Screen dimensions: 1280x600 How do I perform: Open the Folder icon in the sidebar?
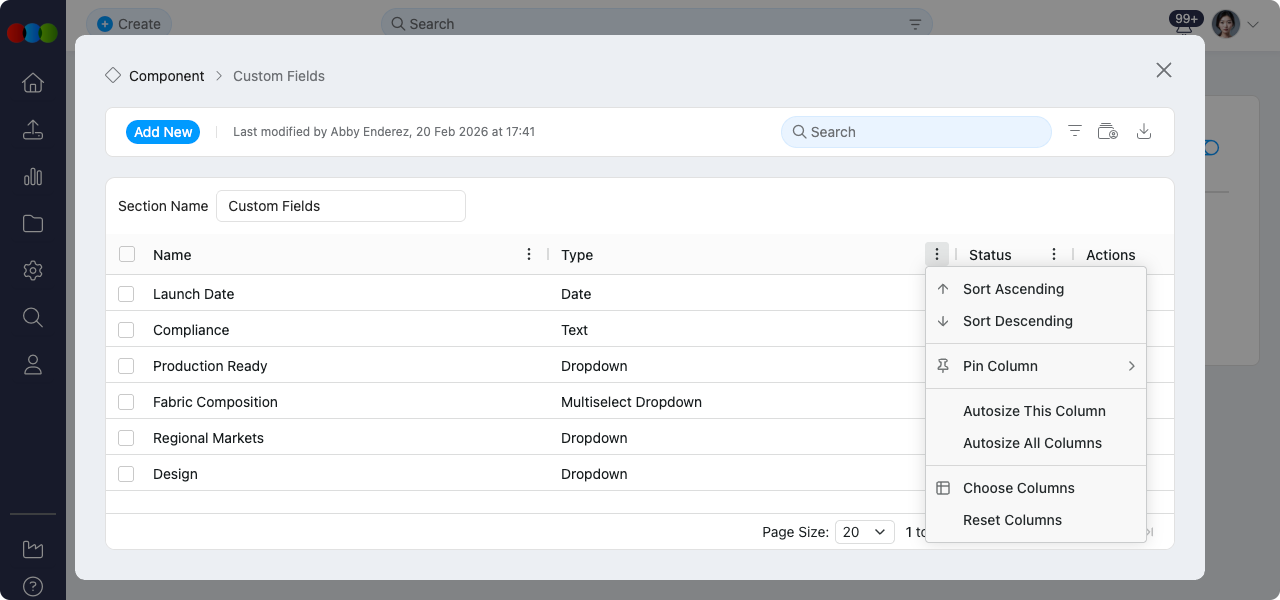click(x=32, y=223)
